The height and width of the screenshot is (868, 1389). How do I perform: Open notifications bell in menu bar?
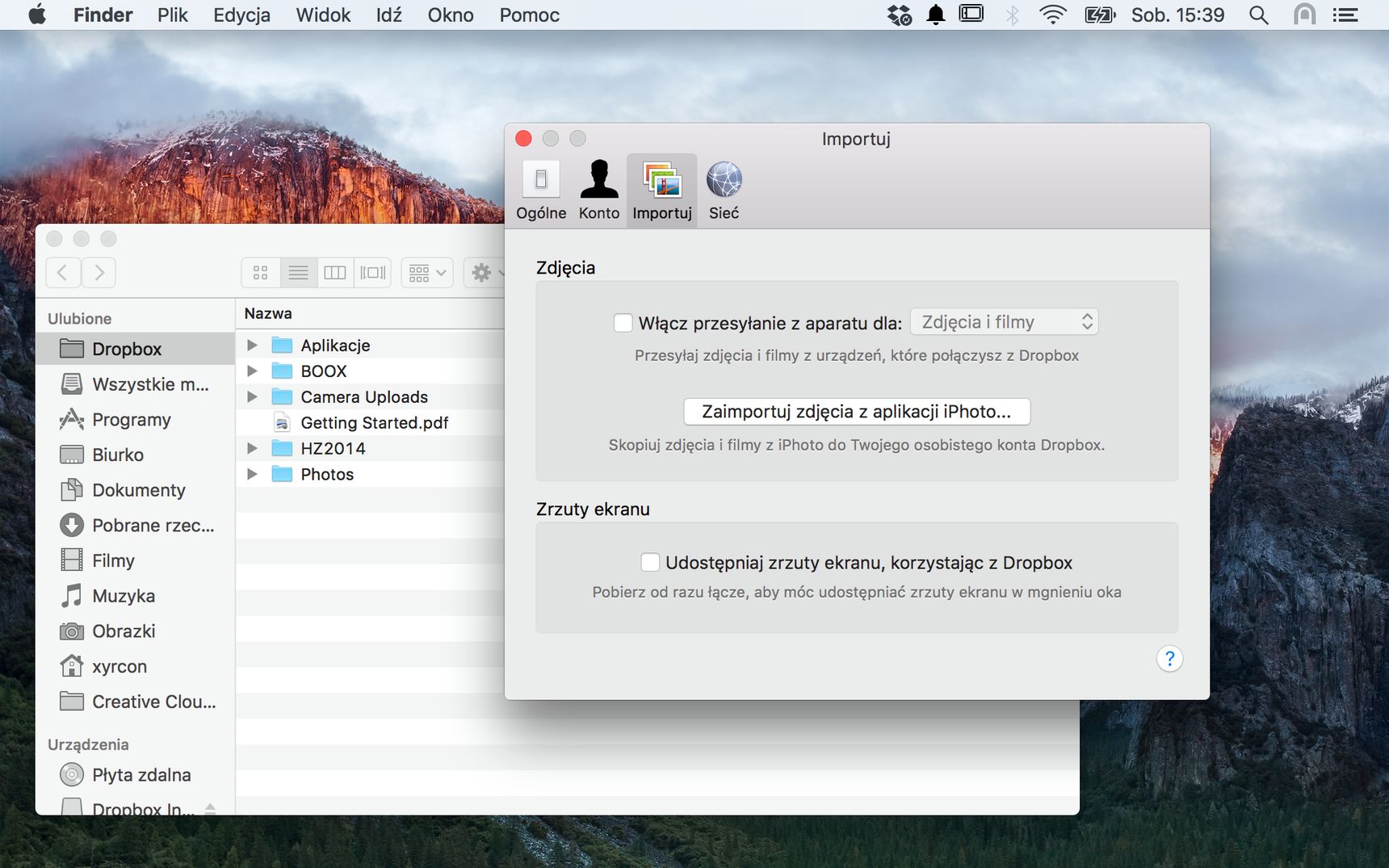click(936, 15)
